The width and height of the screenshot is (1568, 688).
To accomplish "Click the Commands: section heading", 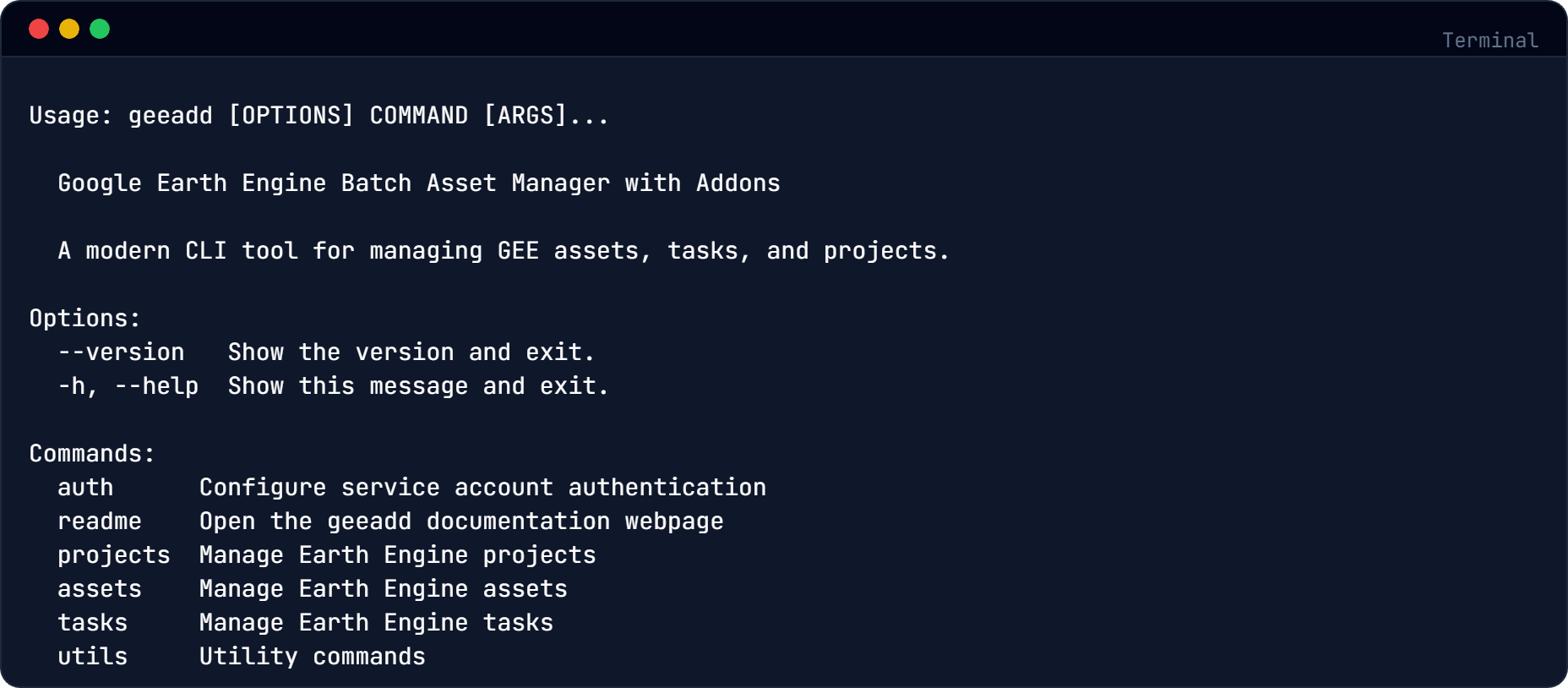I will click(92, 454).
